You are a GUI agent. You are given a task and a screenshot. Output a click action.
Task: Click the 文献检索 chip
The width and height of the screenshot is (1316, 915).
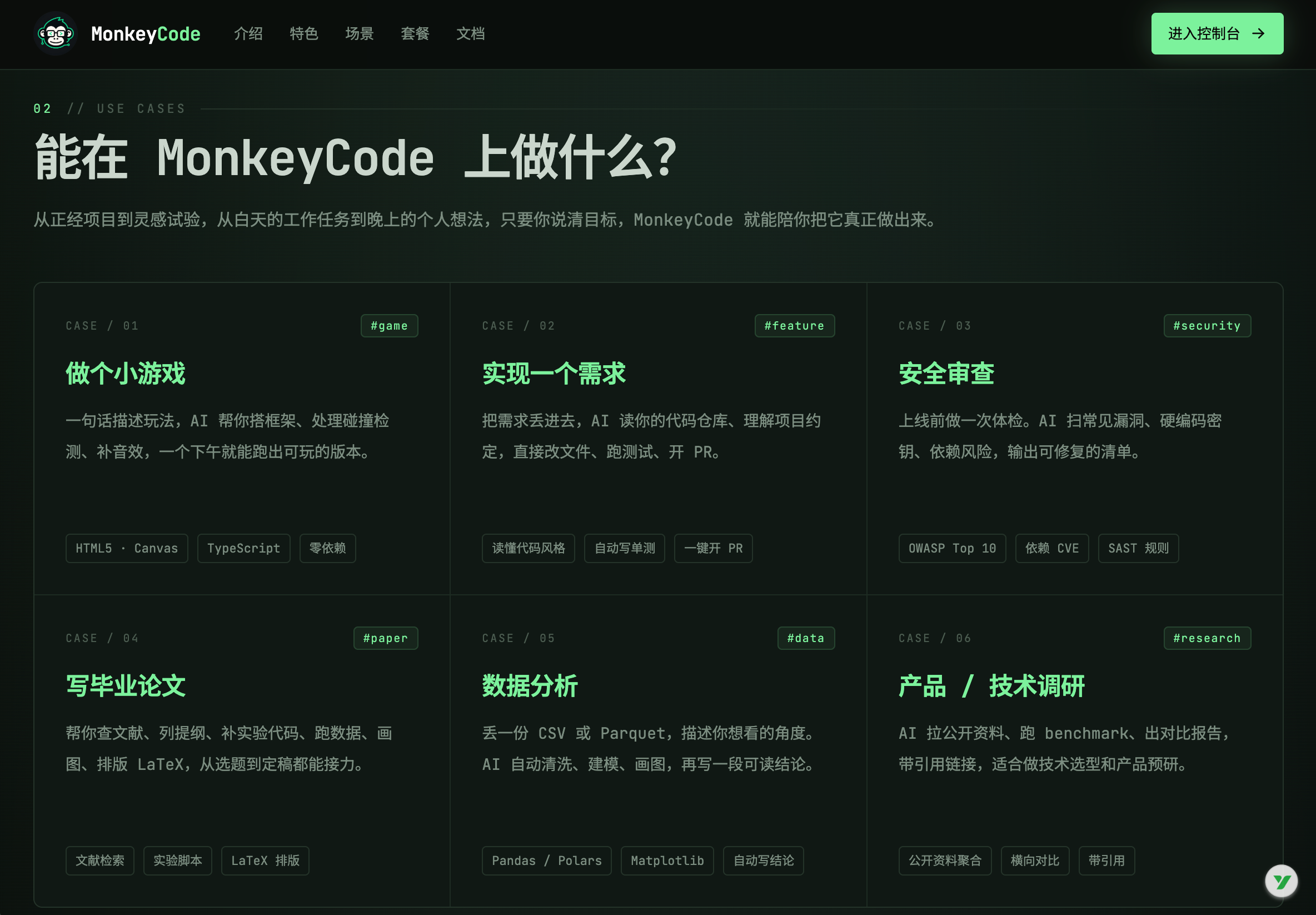click(99, 861)
